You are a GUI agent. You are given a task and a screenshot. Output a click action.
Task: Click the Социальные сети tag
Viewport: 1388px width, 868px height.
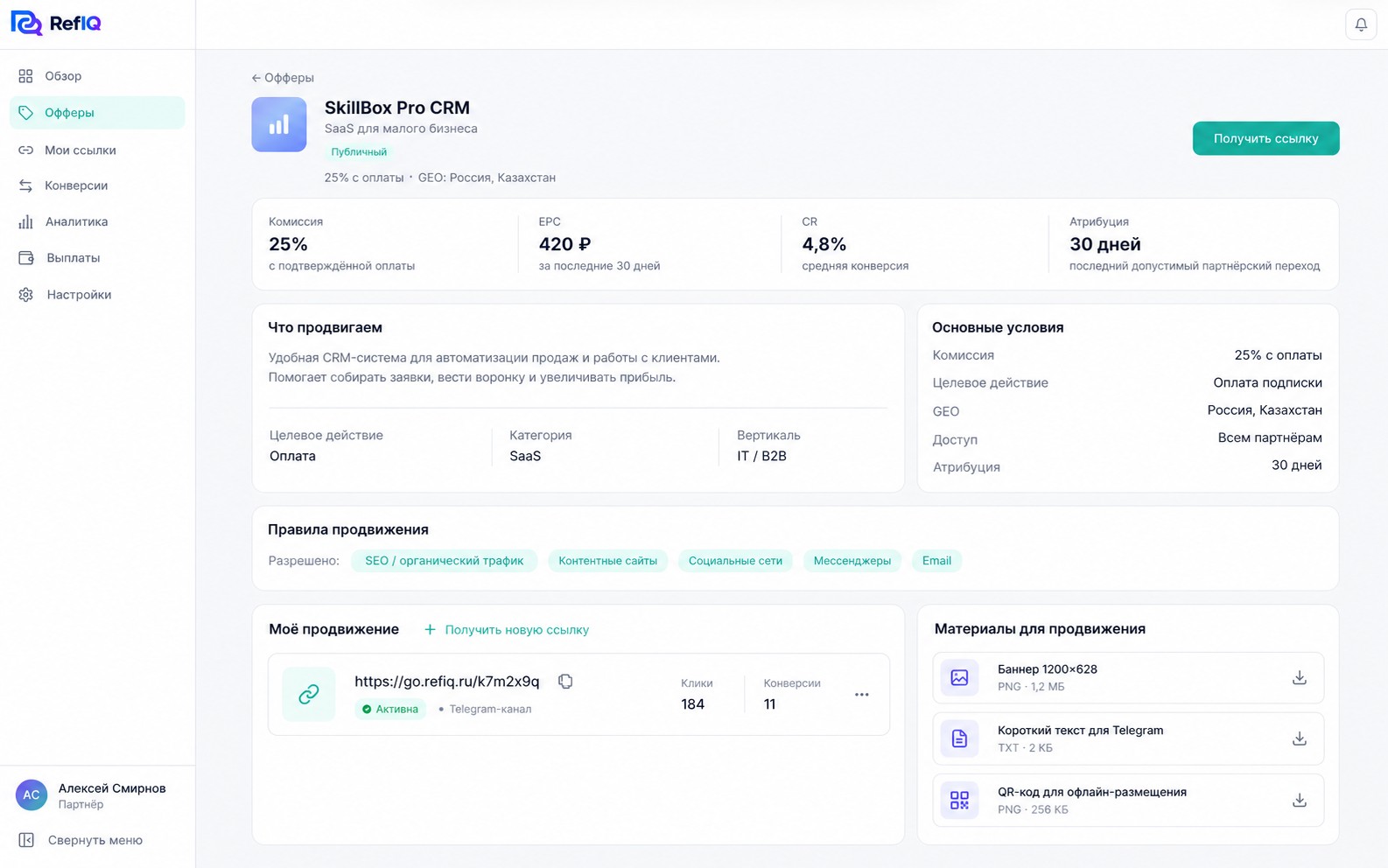point(735,561)
